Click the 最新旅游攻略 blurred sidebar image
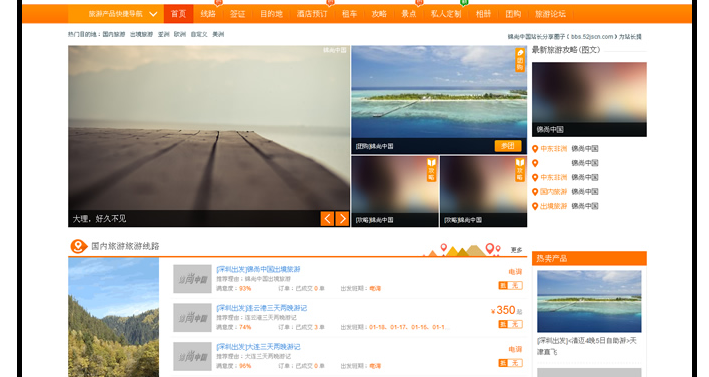Viewport: 709px width, 377px height. click(x=589, y=99)
